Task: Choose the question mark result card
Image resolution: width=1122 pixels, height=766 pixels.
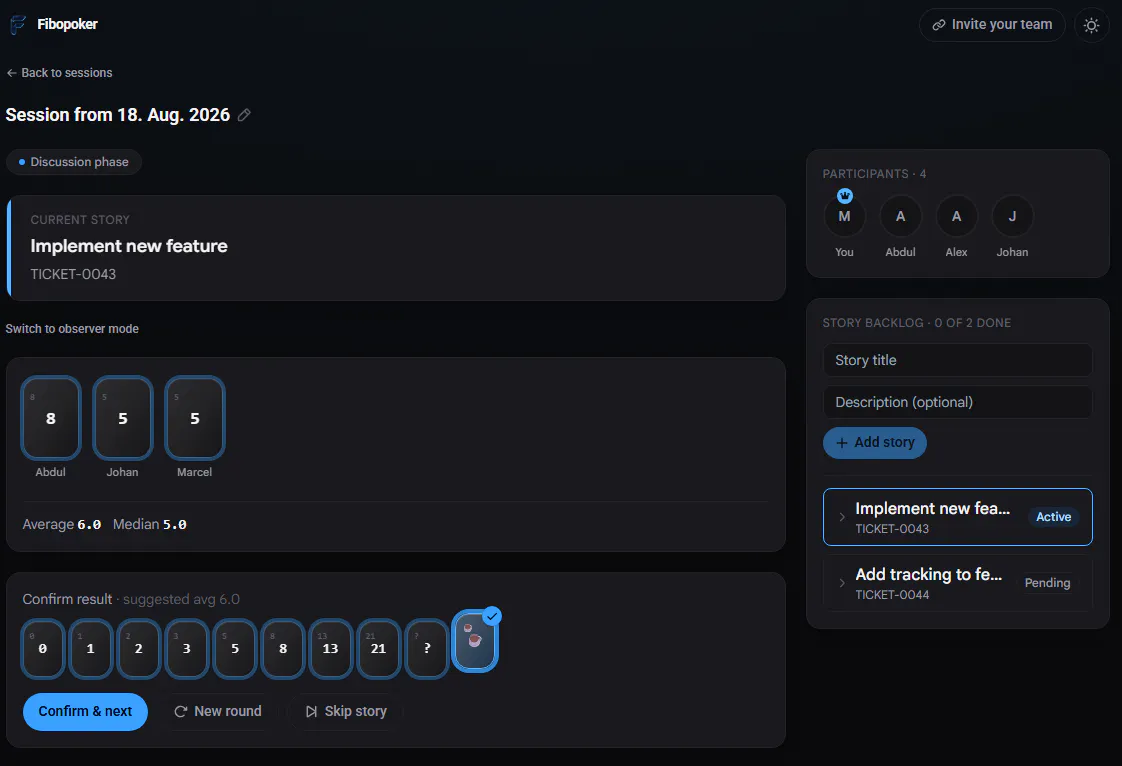Action: coord(426,649)
